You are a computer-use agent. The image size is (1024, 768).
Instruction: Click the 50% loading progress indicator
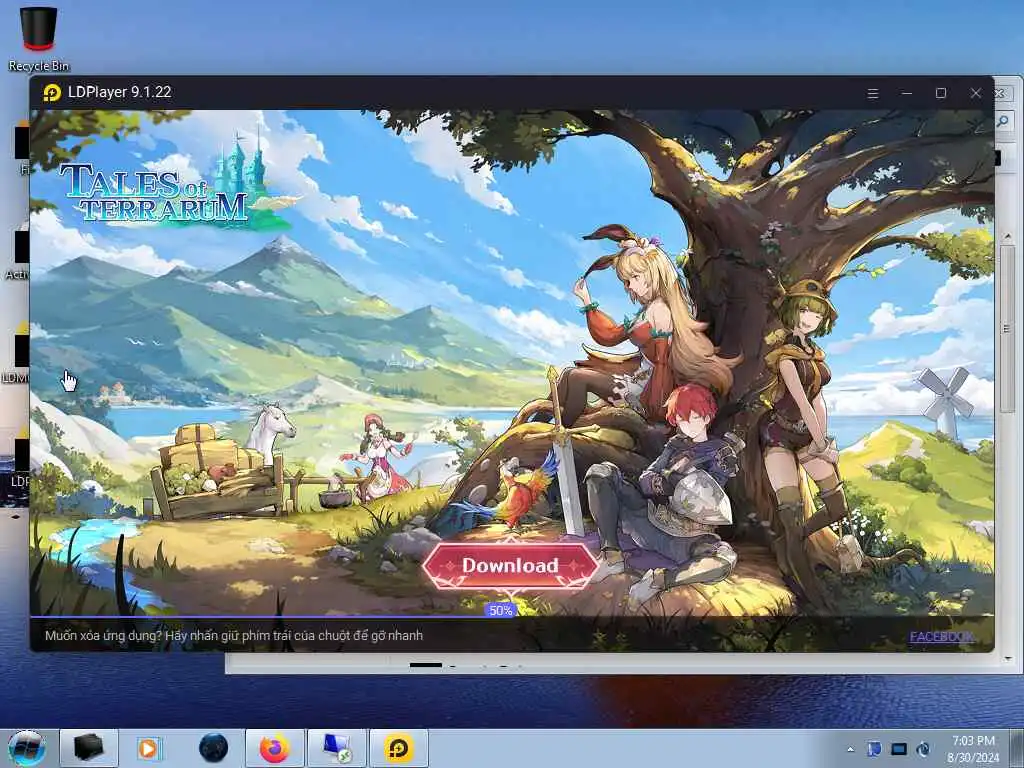(x=500, y=611)
